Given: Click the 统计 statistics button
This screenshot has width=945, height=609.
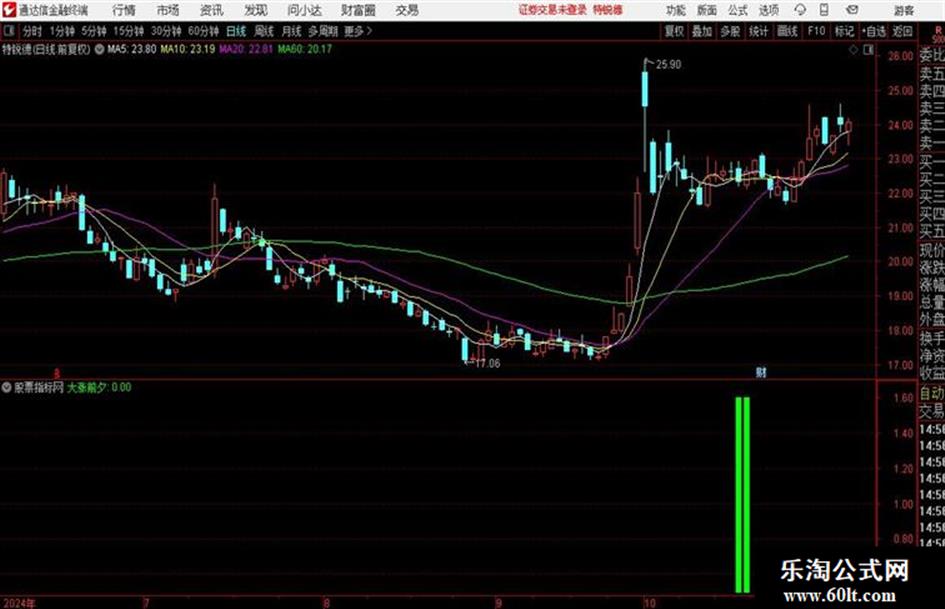Looking at the screenshot, I should tap(759, 31).
